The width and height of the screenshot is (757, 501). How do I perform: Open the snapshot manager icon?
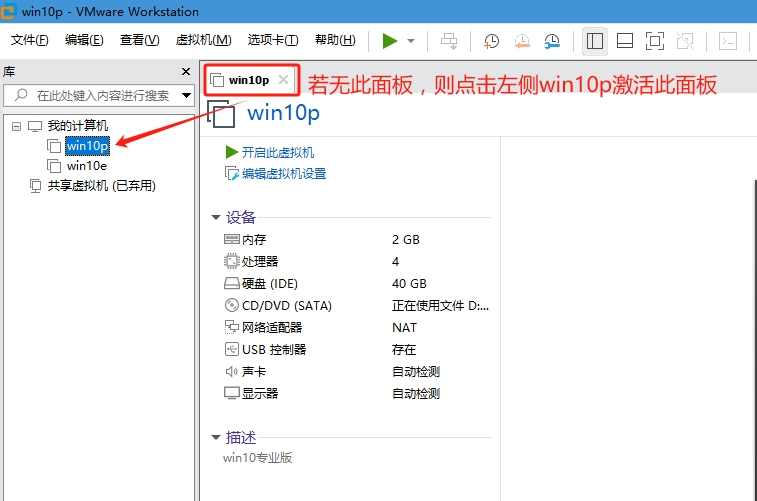click(551, 41)
